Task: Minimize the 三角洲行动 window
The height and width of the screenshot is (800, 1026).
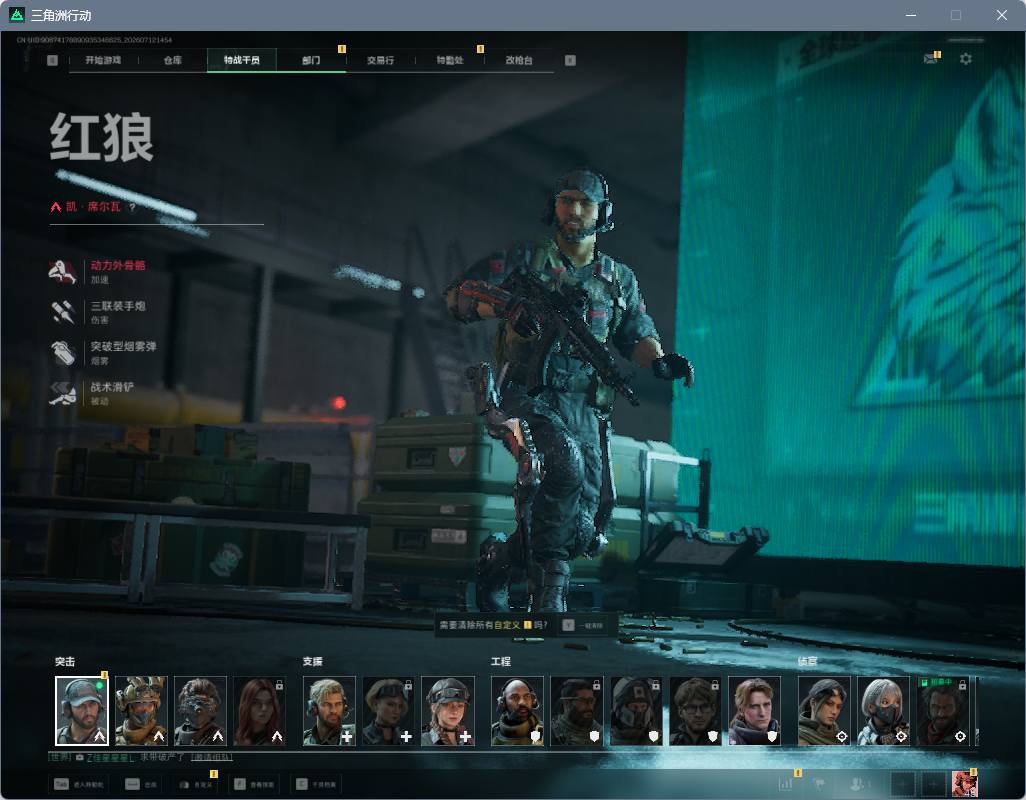Action: click(910, 15)
